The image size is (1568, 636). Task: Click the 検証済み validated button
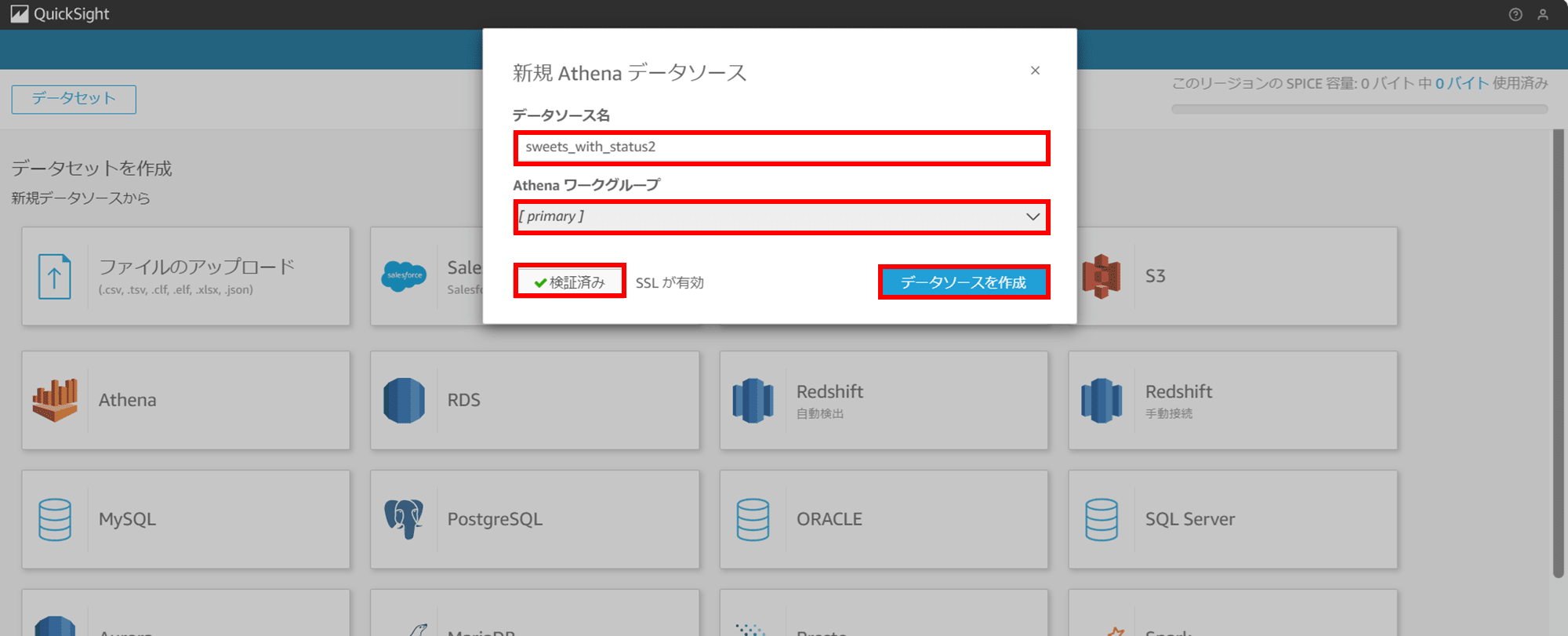click(x=569, y=282)
